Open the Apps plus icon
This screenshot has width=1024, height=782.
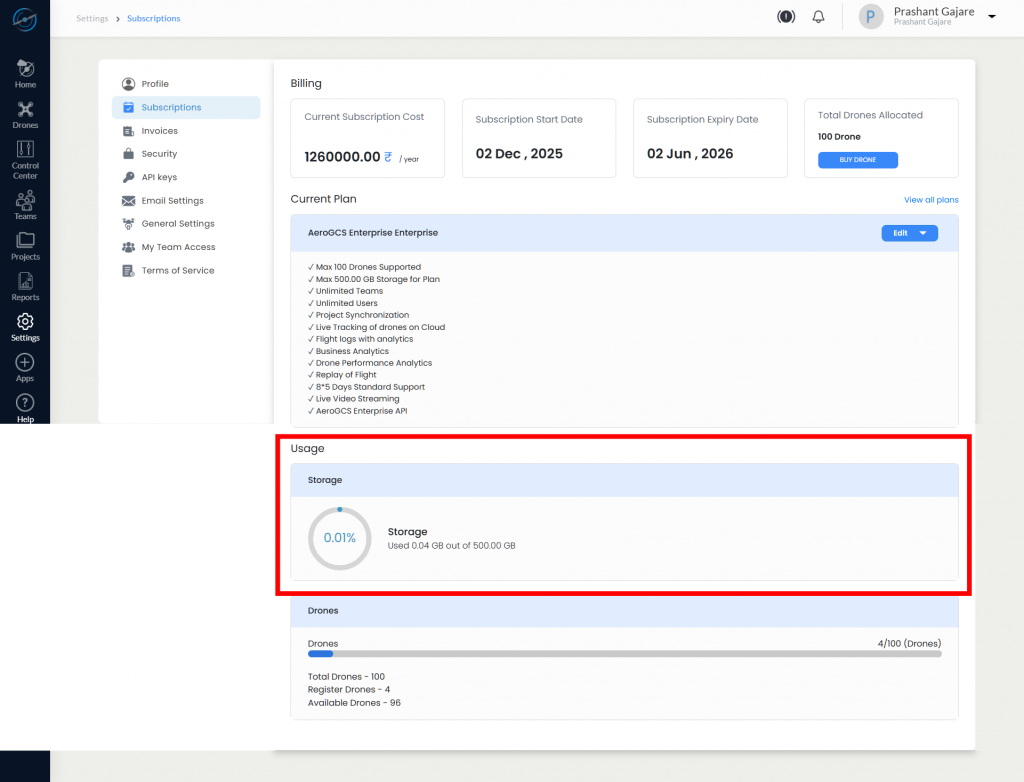click(25, 363)
